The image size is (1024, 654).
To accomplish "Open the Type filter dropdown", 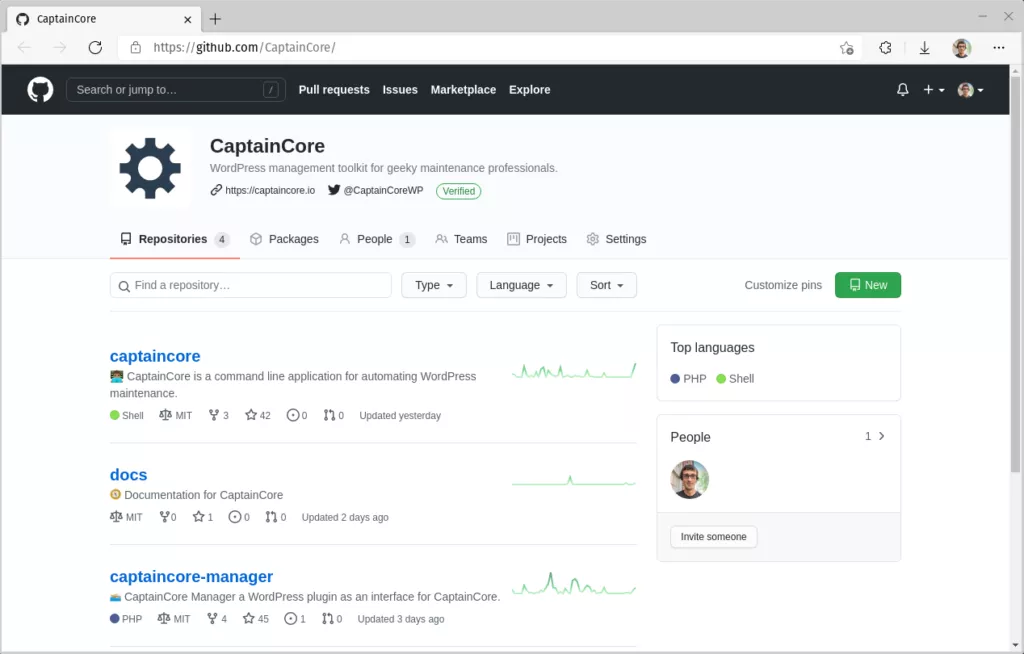I will 433,285.
